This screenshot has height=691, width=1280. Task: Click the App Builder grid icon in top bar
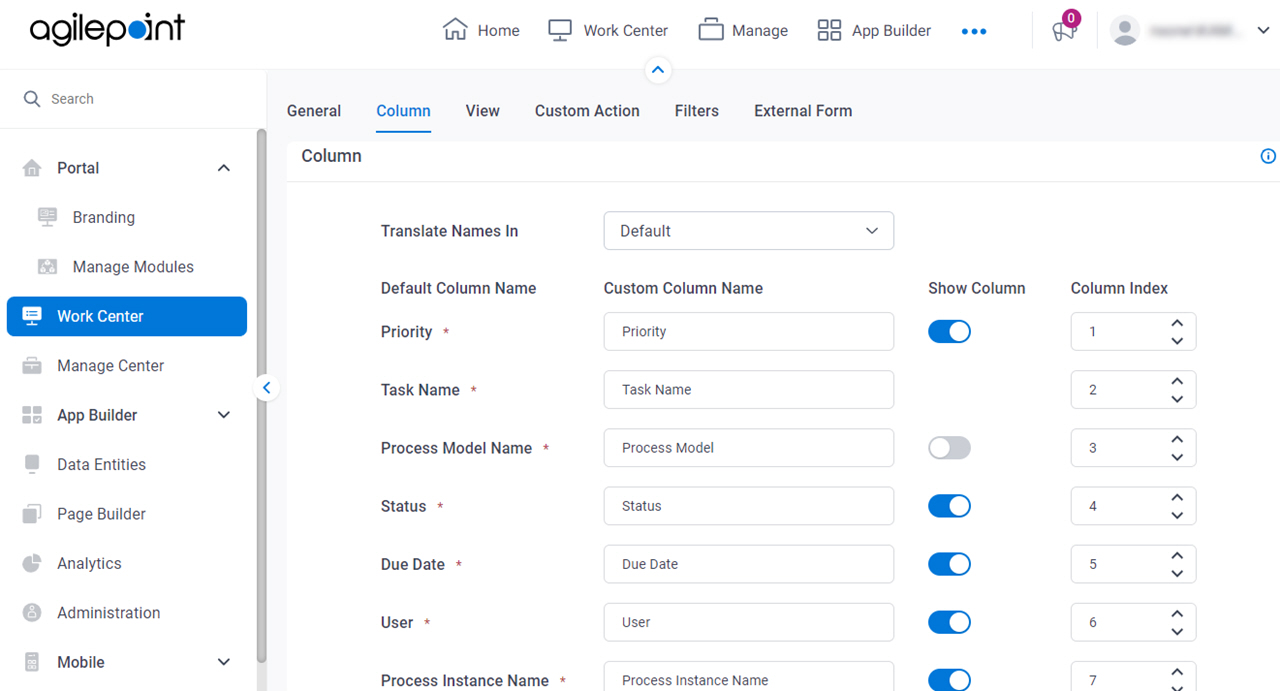[829, 30]
